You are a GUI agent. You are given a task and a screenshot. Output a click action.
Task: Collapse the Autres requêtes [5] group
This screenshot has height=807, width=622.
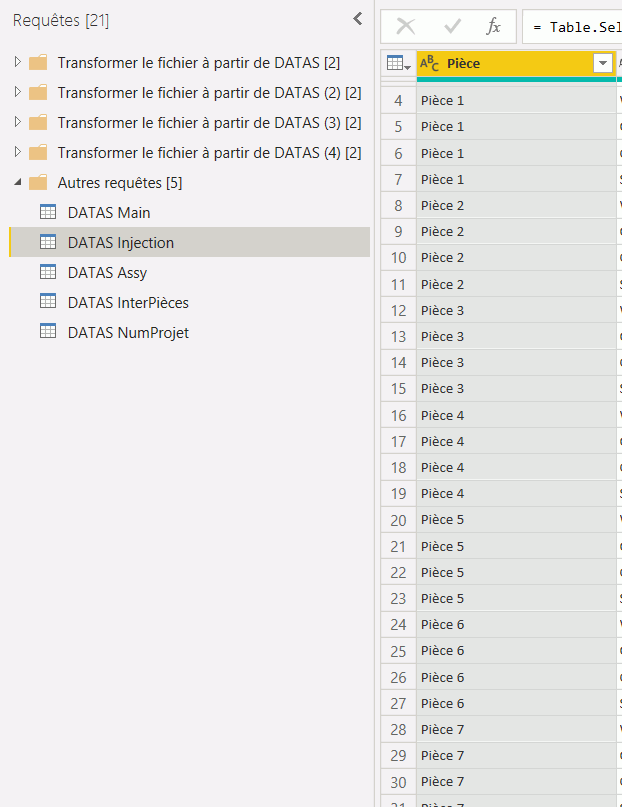[x=17, y=182]
